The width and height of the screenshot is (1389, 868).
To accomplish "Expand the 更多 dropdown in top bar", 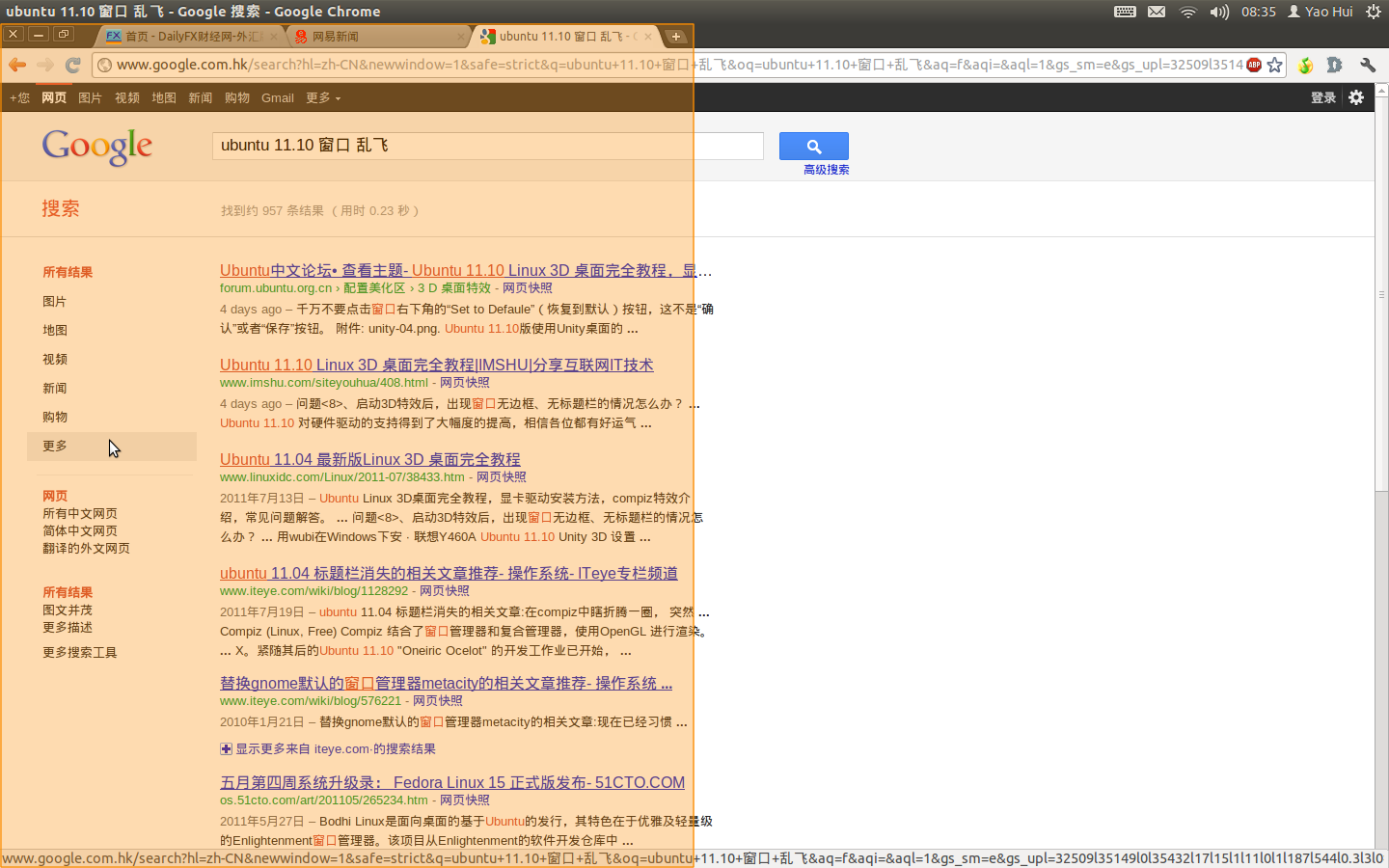I will (323, 97).
